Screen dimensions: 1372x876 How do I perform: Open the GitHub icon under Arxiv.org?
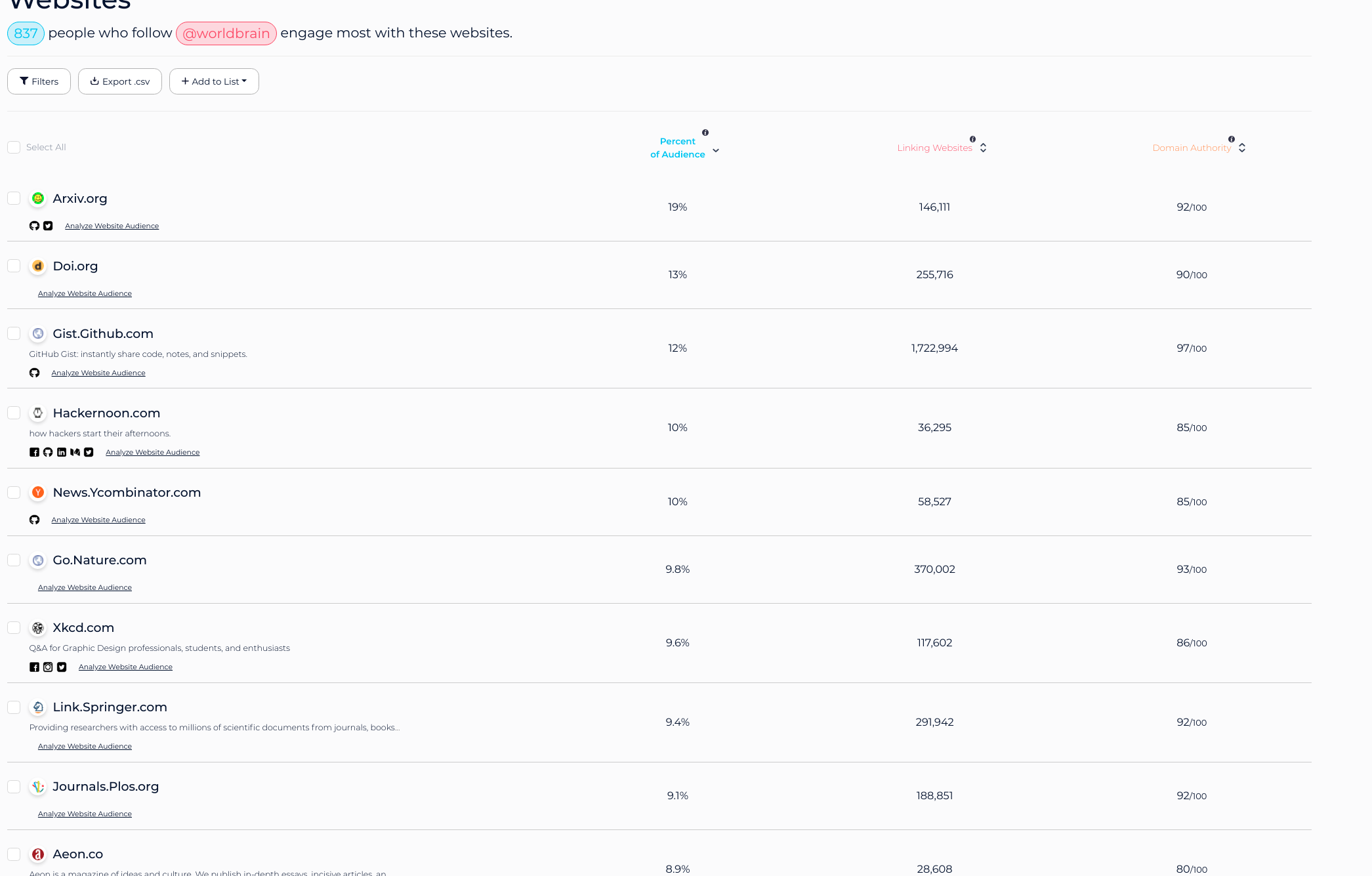(x=34, y=226)
